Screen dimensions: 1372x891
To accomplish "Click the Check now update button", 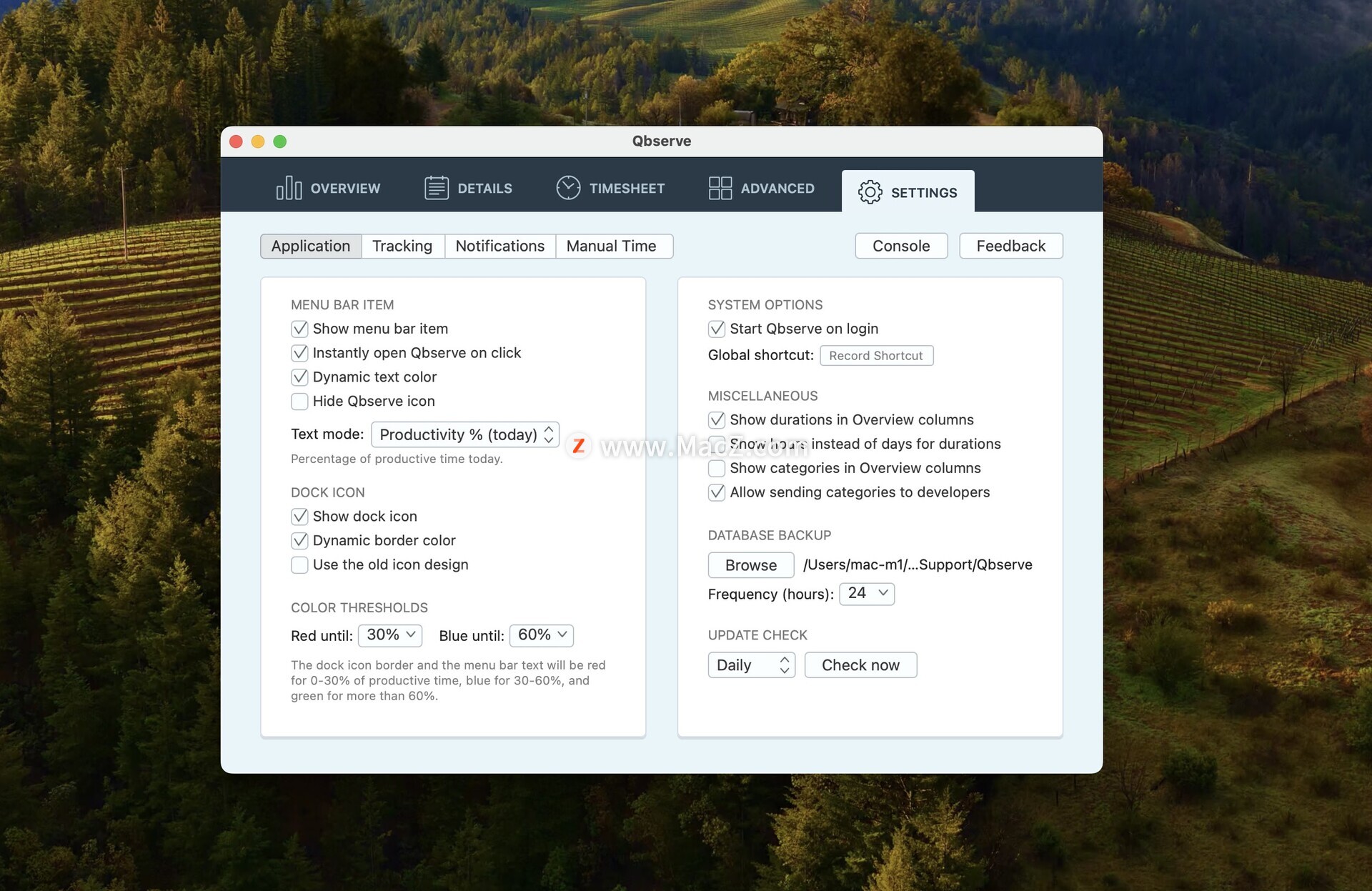I will (860, 665).
